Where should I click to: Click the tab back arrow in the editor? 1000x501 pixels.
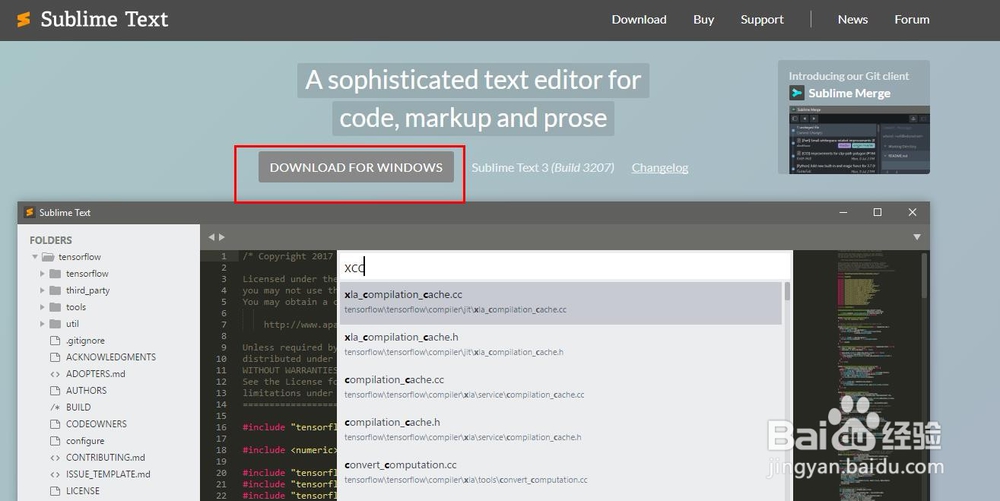click(211, 237)
